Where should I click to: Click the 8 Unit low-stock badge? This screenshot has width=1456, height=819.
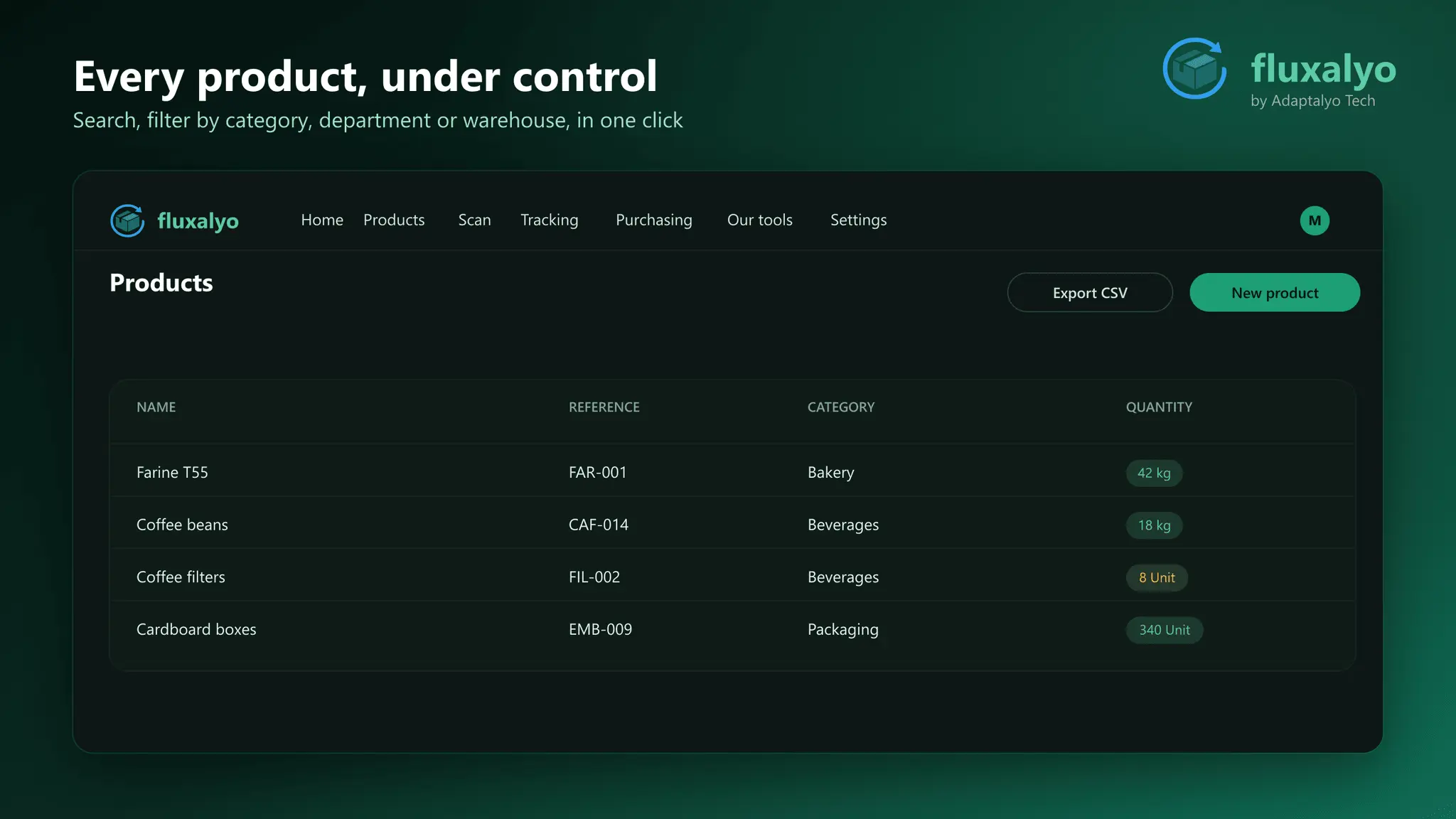pos(1157,577)
